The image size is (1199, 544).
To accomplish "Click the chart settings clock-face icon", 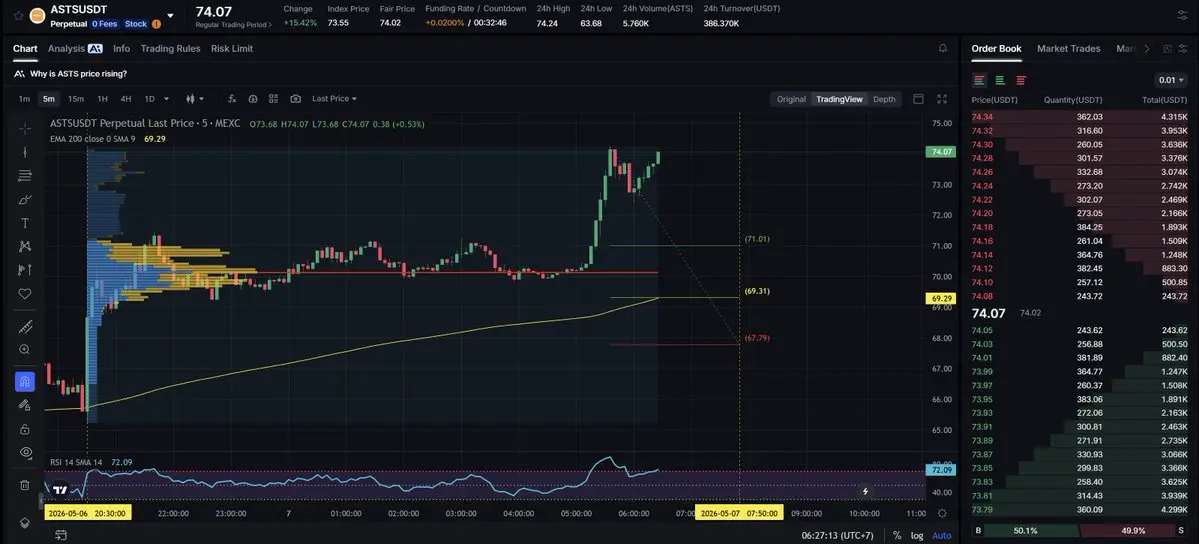I will (252, 99).
